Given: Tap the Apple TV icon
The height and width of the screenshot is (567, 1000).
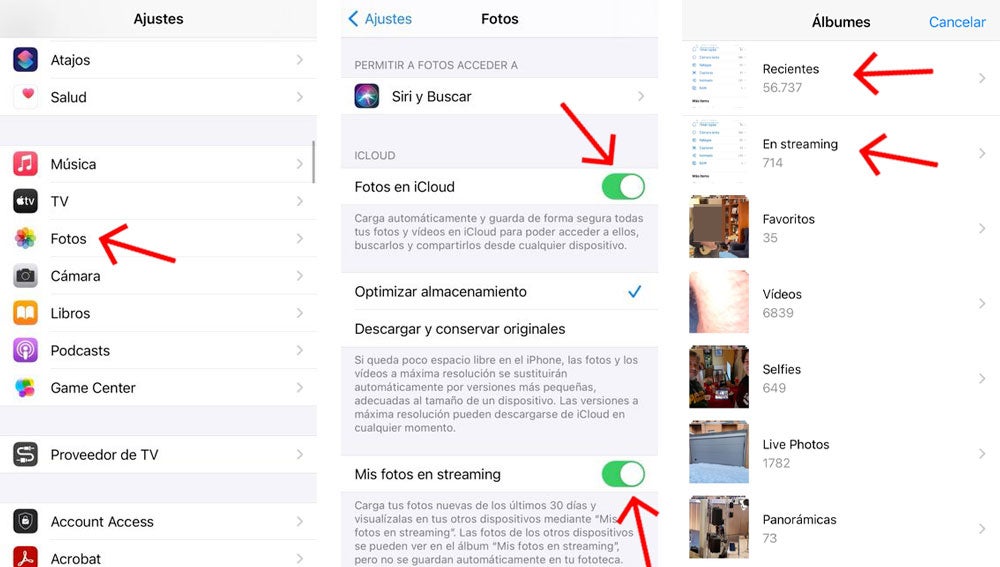Looking at the screenshot, I should pos(26,201).
